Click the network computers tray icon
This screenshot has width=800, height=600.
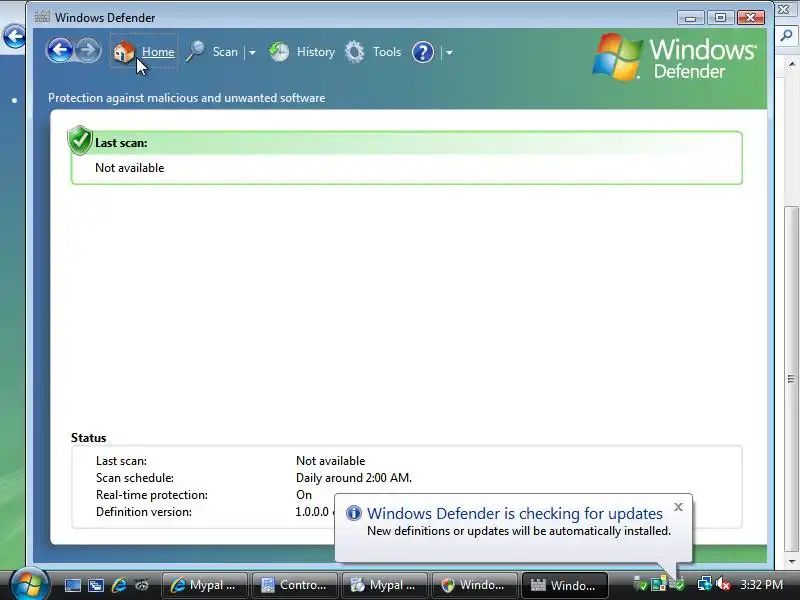pos(705,584)
